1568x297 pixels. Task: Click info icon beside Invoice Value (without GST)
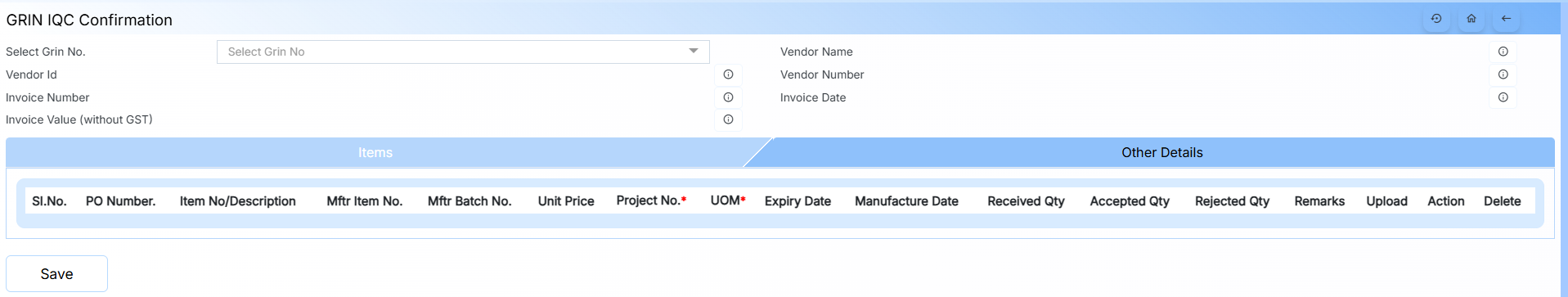coord(728,119)
